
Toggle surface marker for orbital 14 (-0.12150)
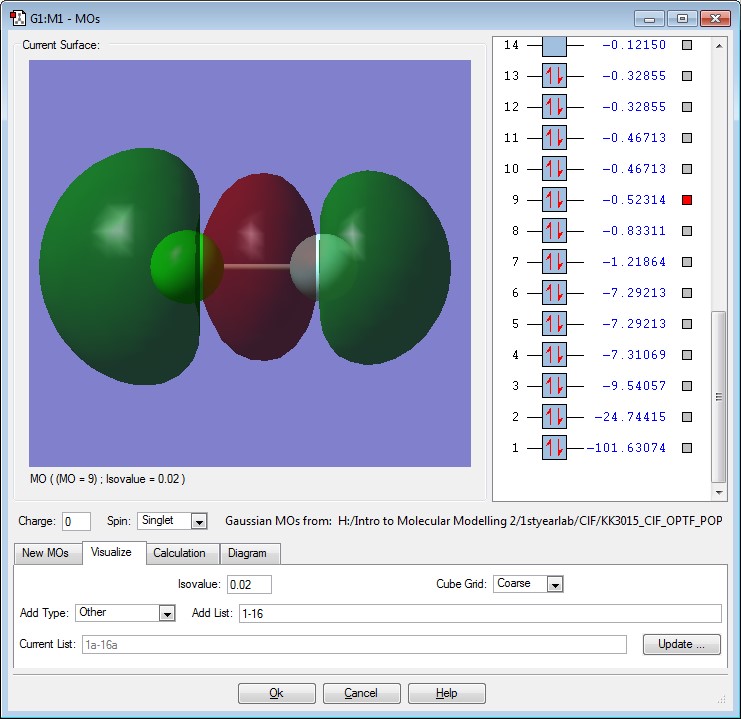click(687, 45)
